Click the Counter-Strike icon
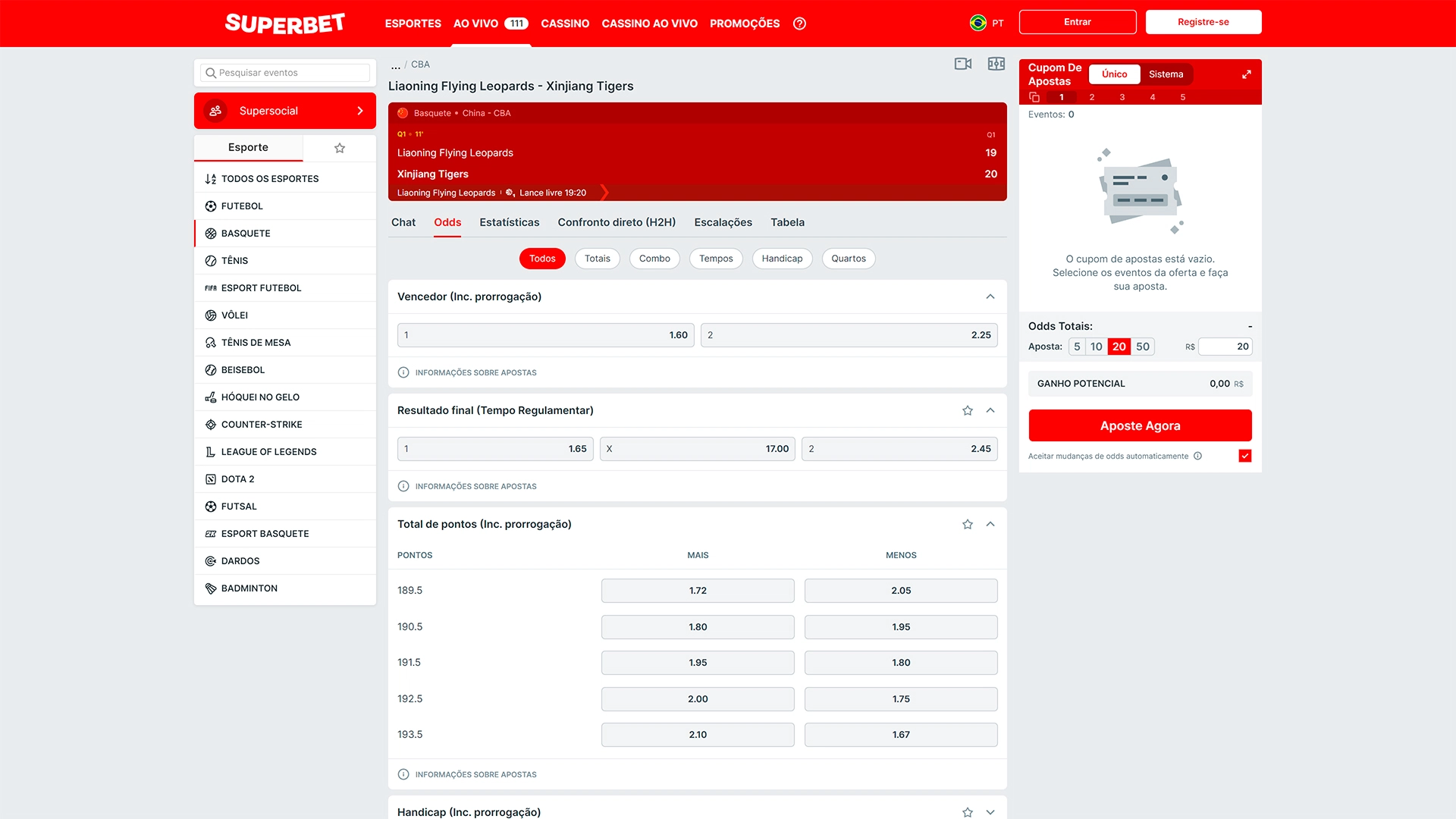The image size is (1456, 819). pyautogui.click(x=211, y=425)
